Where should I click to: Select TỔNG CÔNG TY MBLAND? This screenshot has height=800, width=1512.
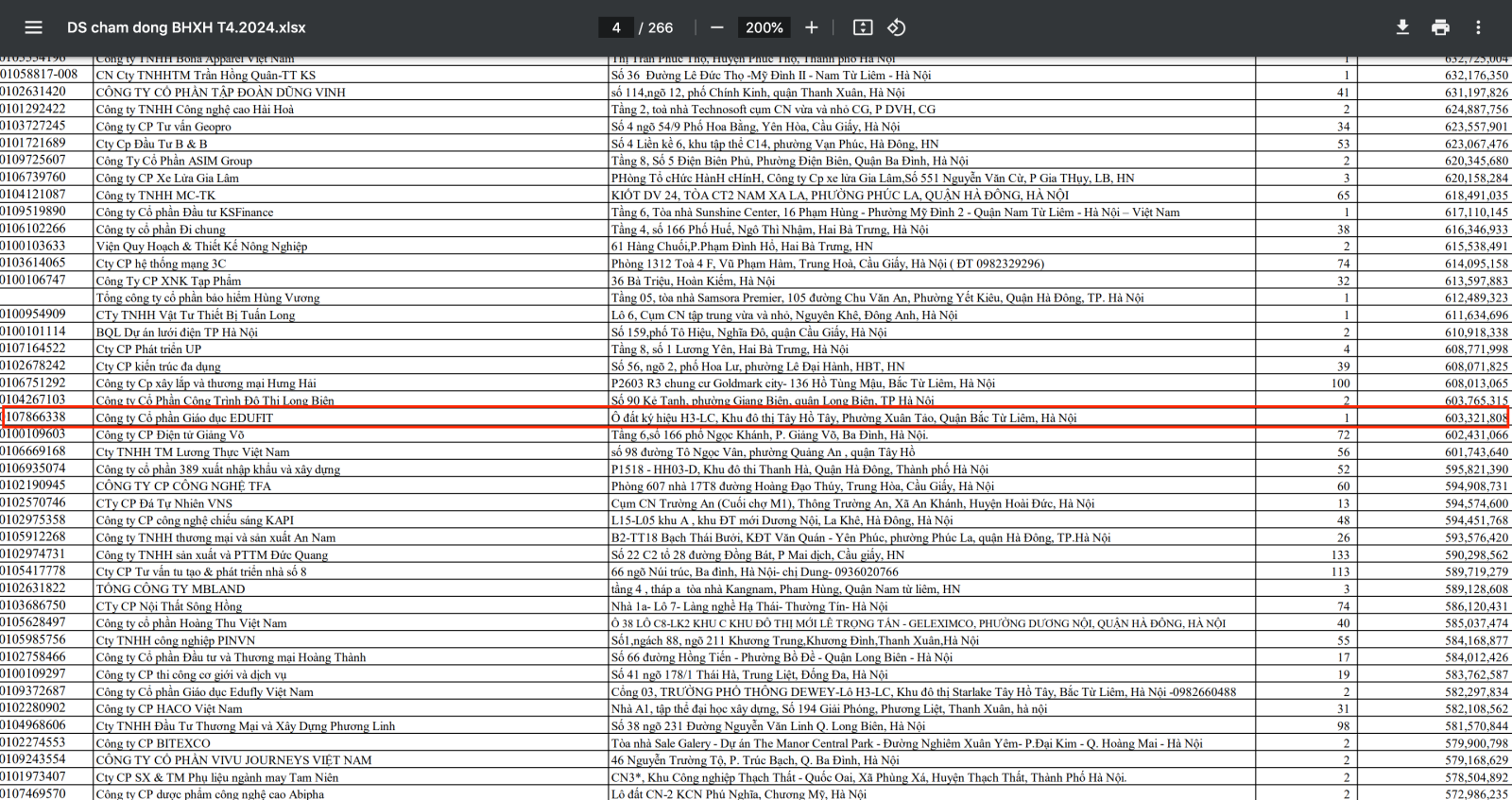point(170,589)
